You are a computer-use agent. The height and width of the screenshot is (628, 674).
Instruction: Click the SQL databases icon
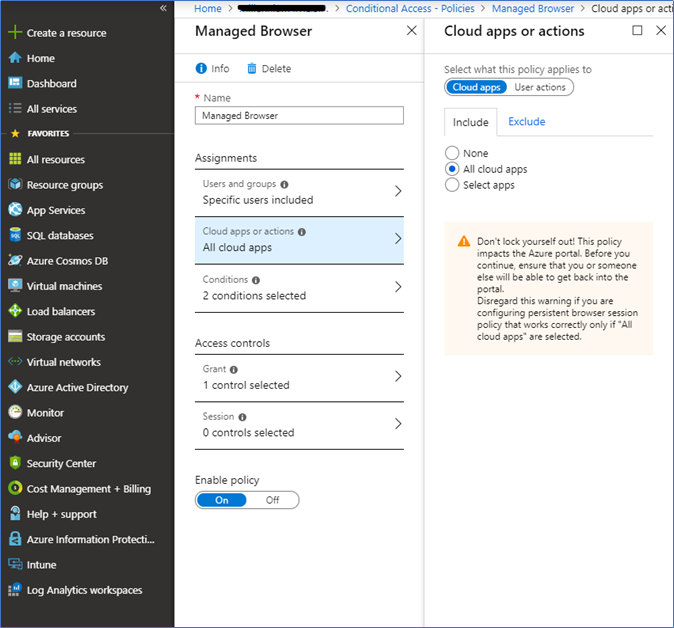[15, 235]
